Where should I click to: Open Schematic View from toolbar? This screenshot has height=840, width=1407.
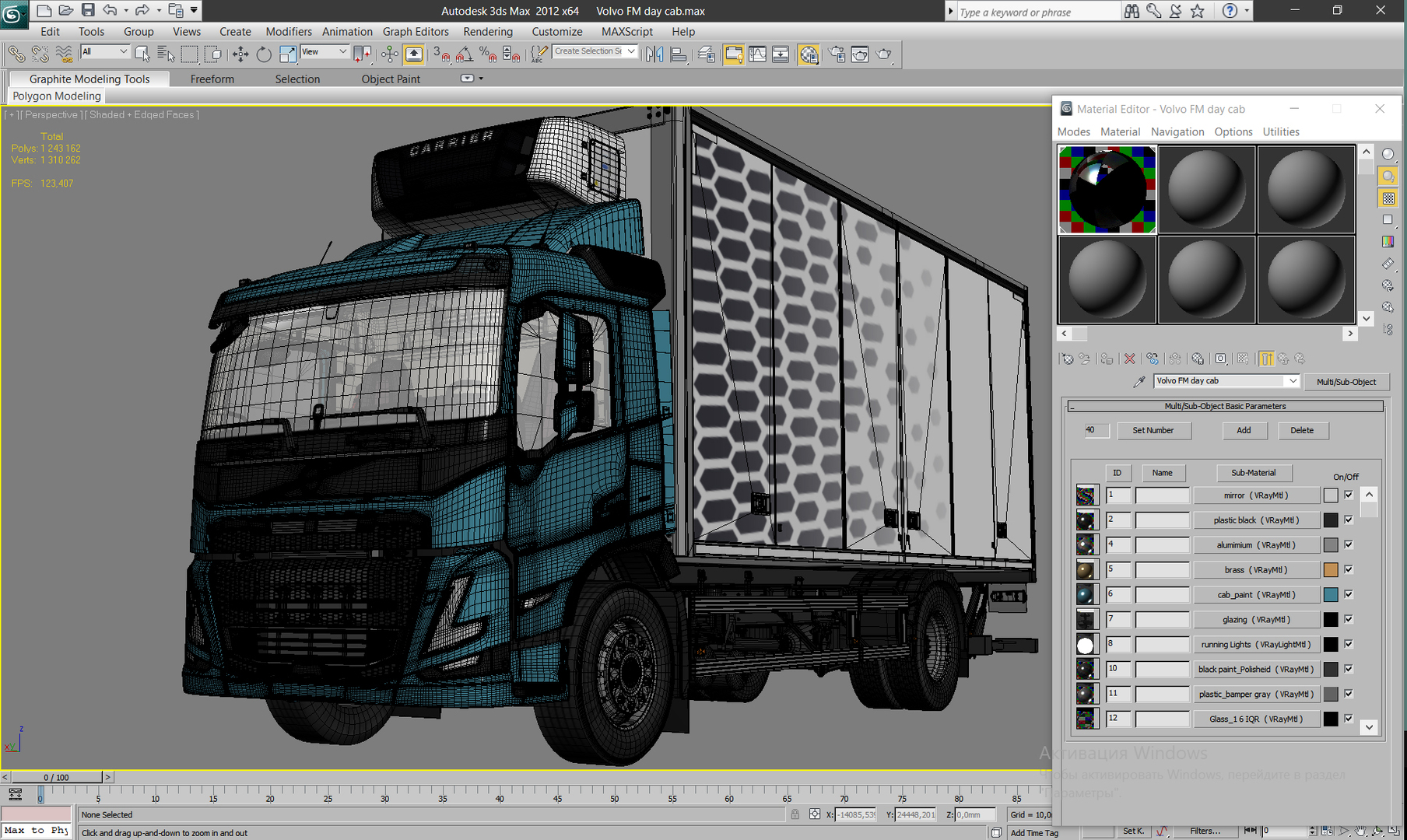tap(781, 54)
